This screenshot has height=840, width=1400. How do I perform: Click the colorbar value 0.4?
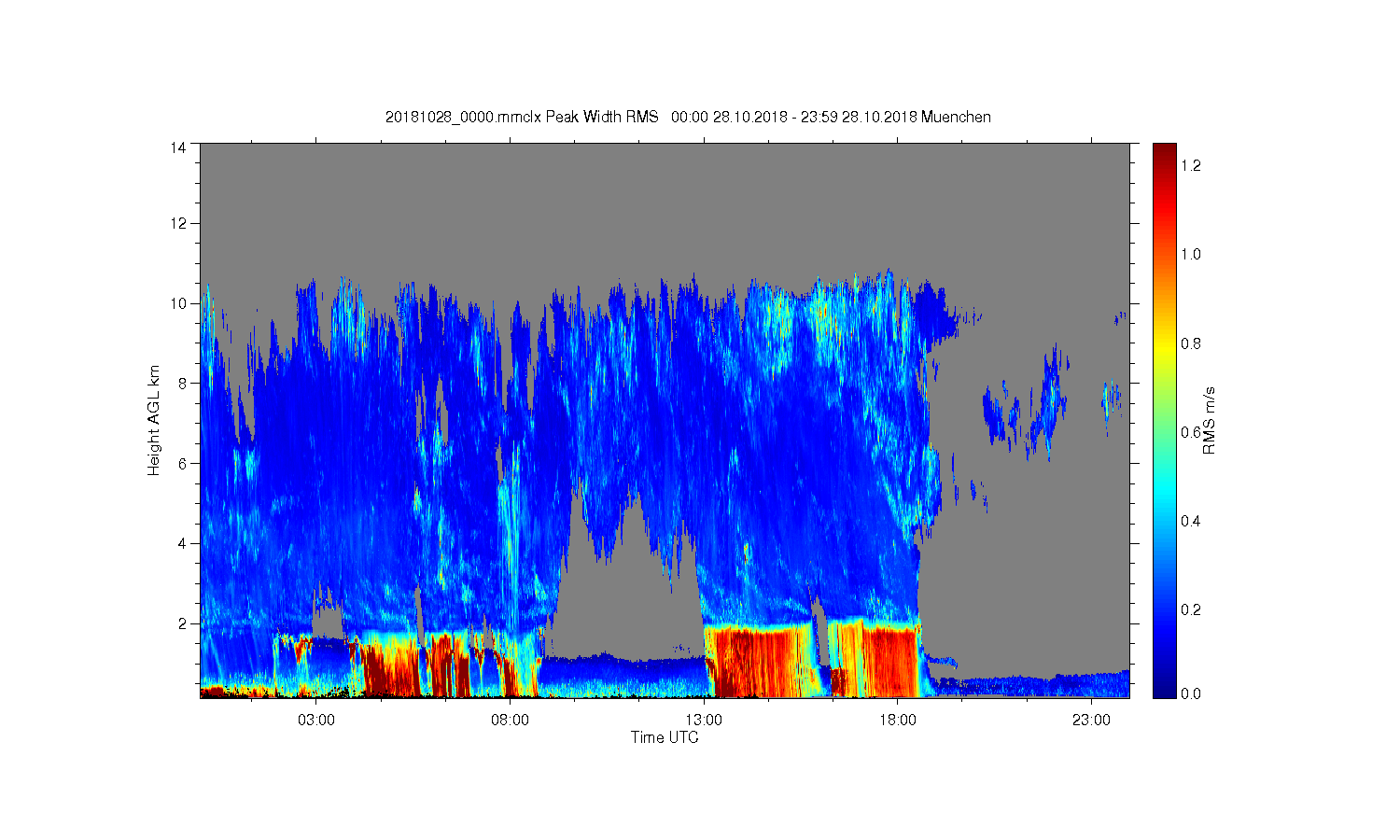(x=1190, y=521)
